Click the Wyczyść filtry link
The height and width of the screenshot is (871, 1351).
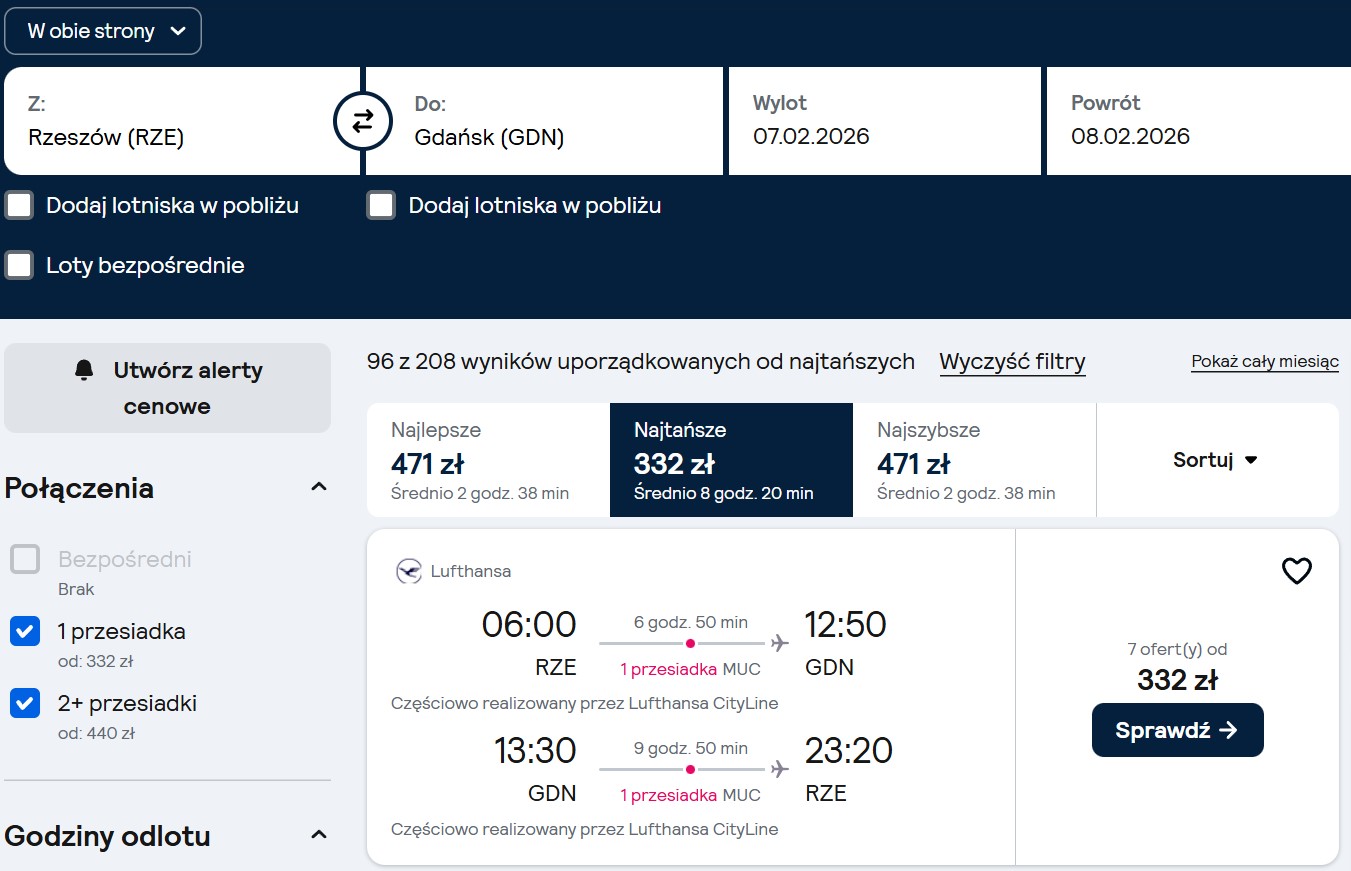click(1012, 362)
